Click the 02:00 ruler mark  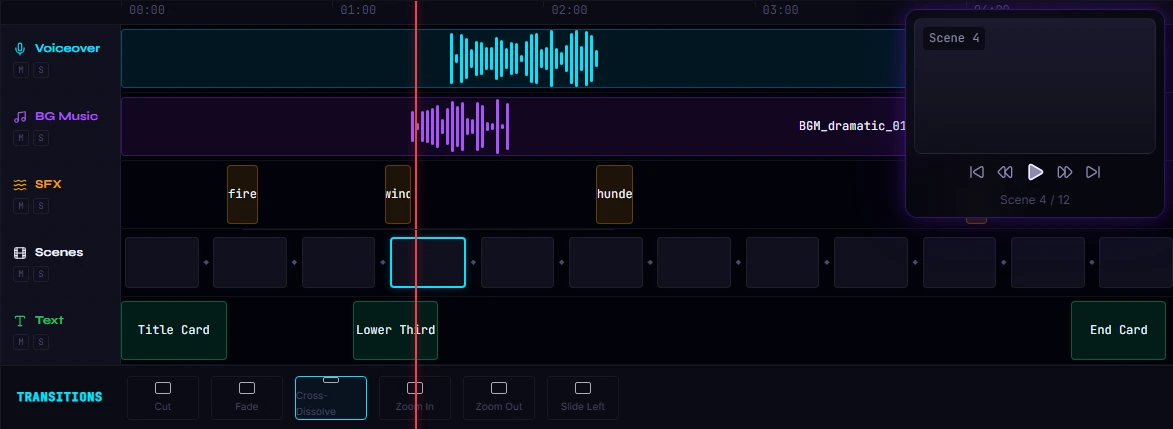(x=569, y=10)
